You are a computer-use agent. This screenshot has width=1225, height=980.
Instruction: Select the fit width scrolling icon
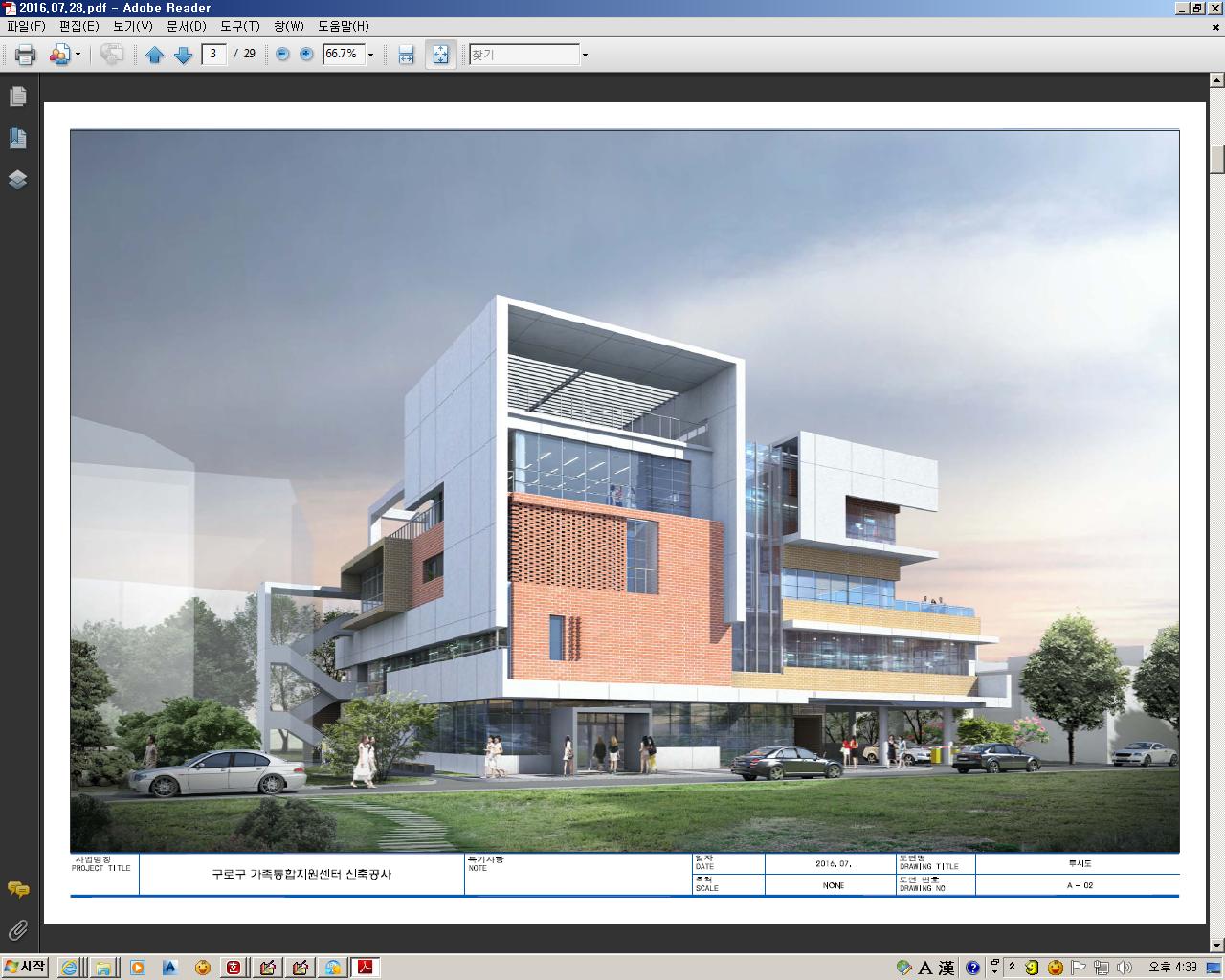406,55
